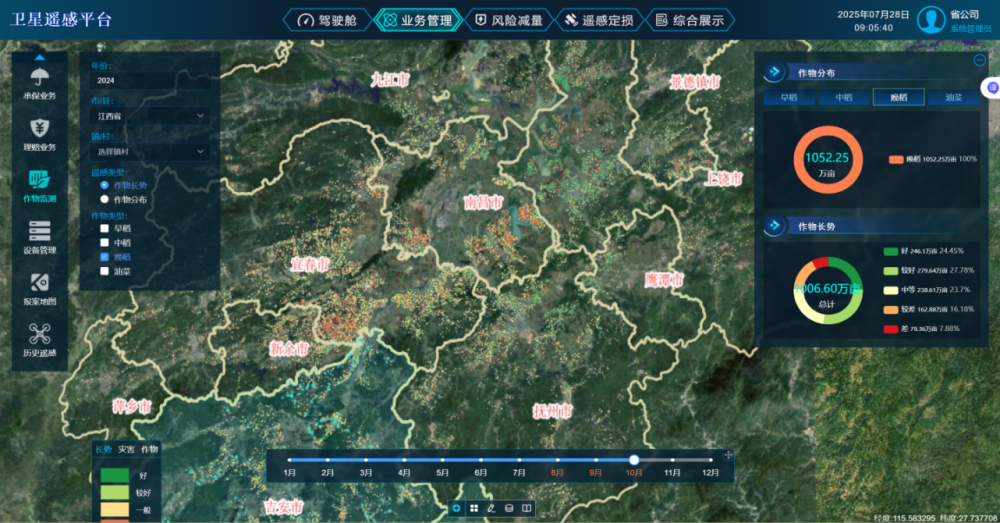Select the 早稻 tab in 作物分布 panel
The image size is (1000, 523).
789,98
